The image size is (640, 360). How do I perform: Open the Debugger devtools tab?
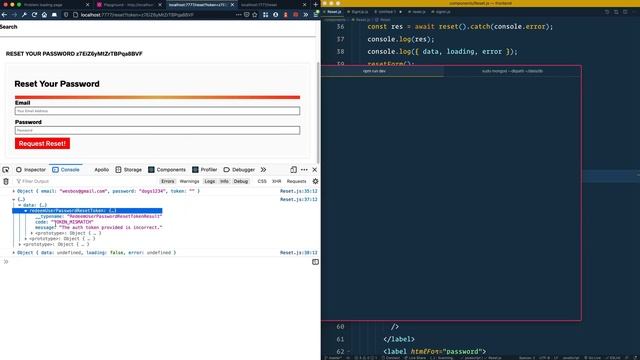click(239, 170)
